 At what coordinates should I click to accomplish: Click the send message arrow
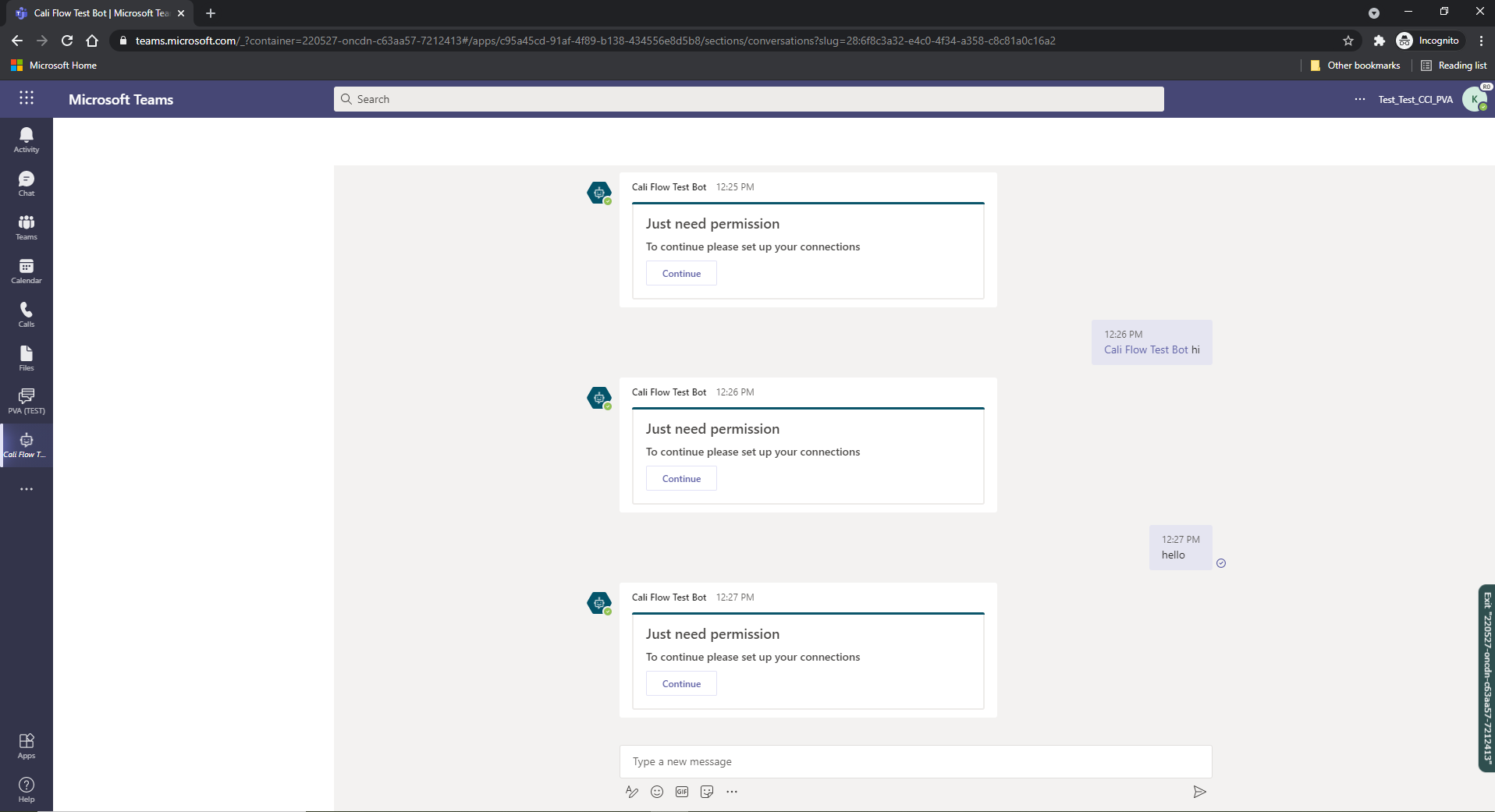click(x=1199, y=791)
